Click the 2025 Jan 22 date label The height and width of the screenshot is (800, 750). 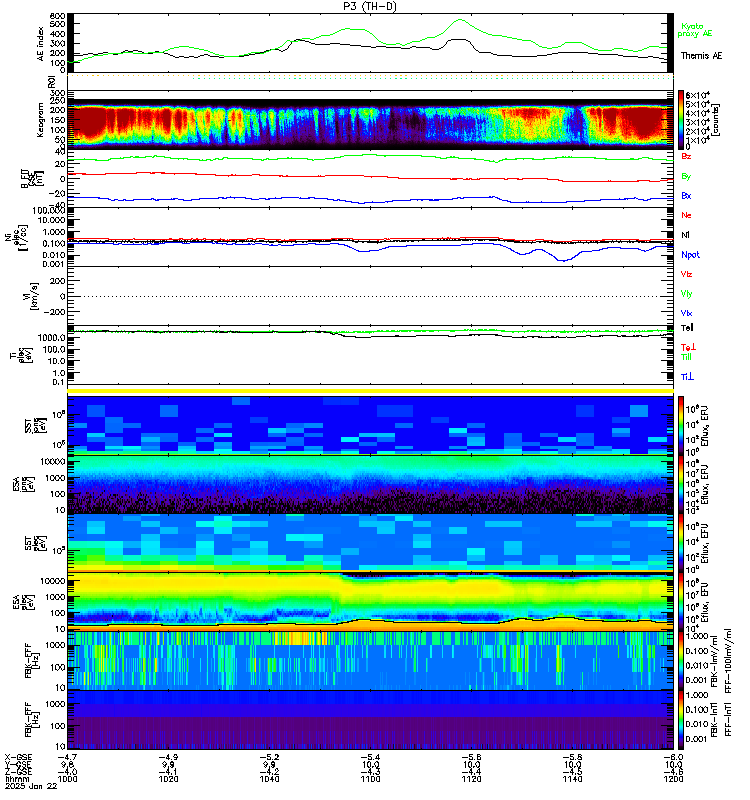pyautogui.click(x=31, y=787)
